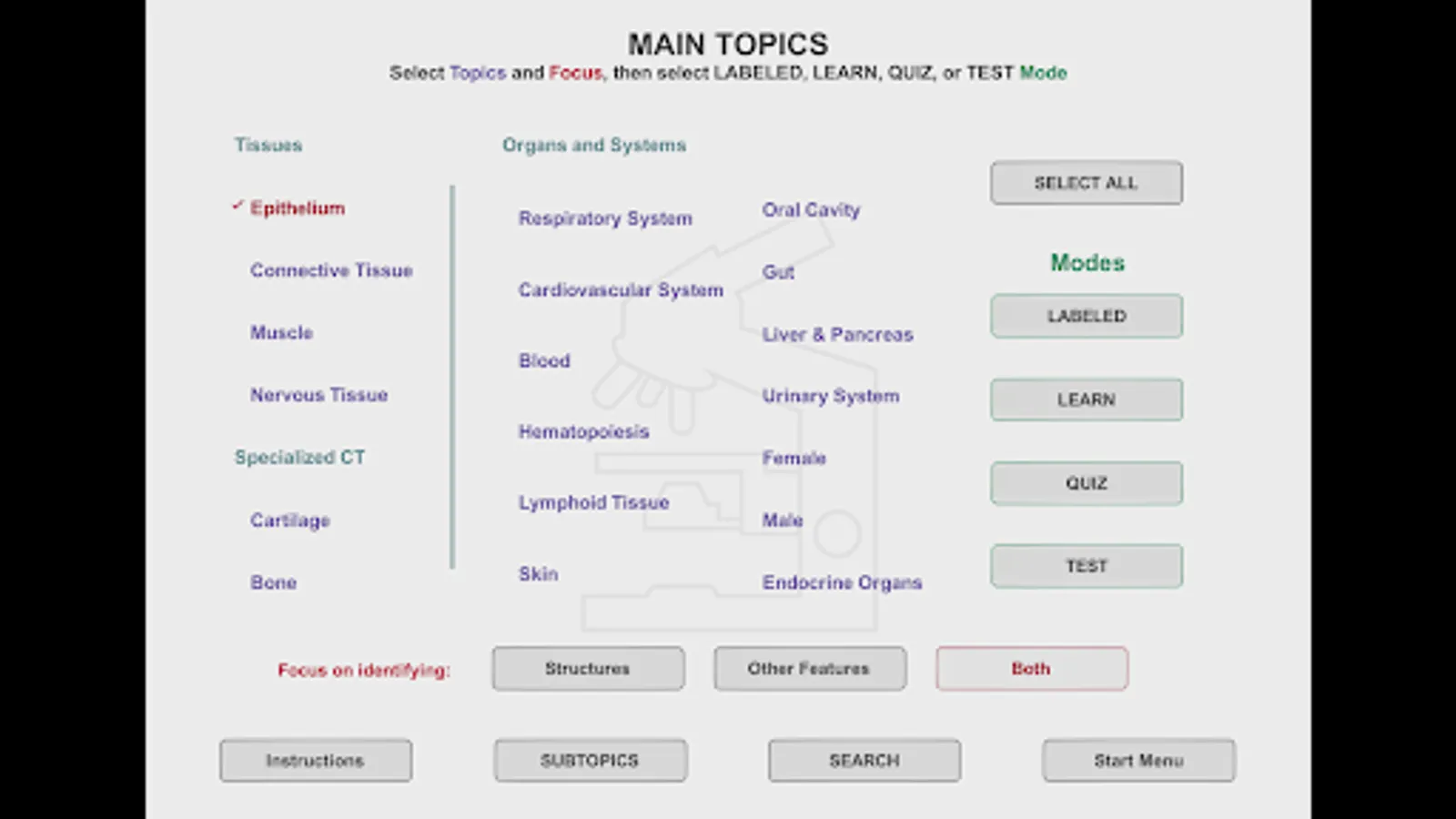Pick the Blood topic

544,360
